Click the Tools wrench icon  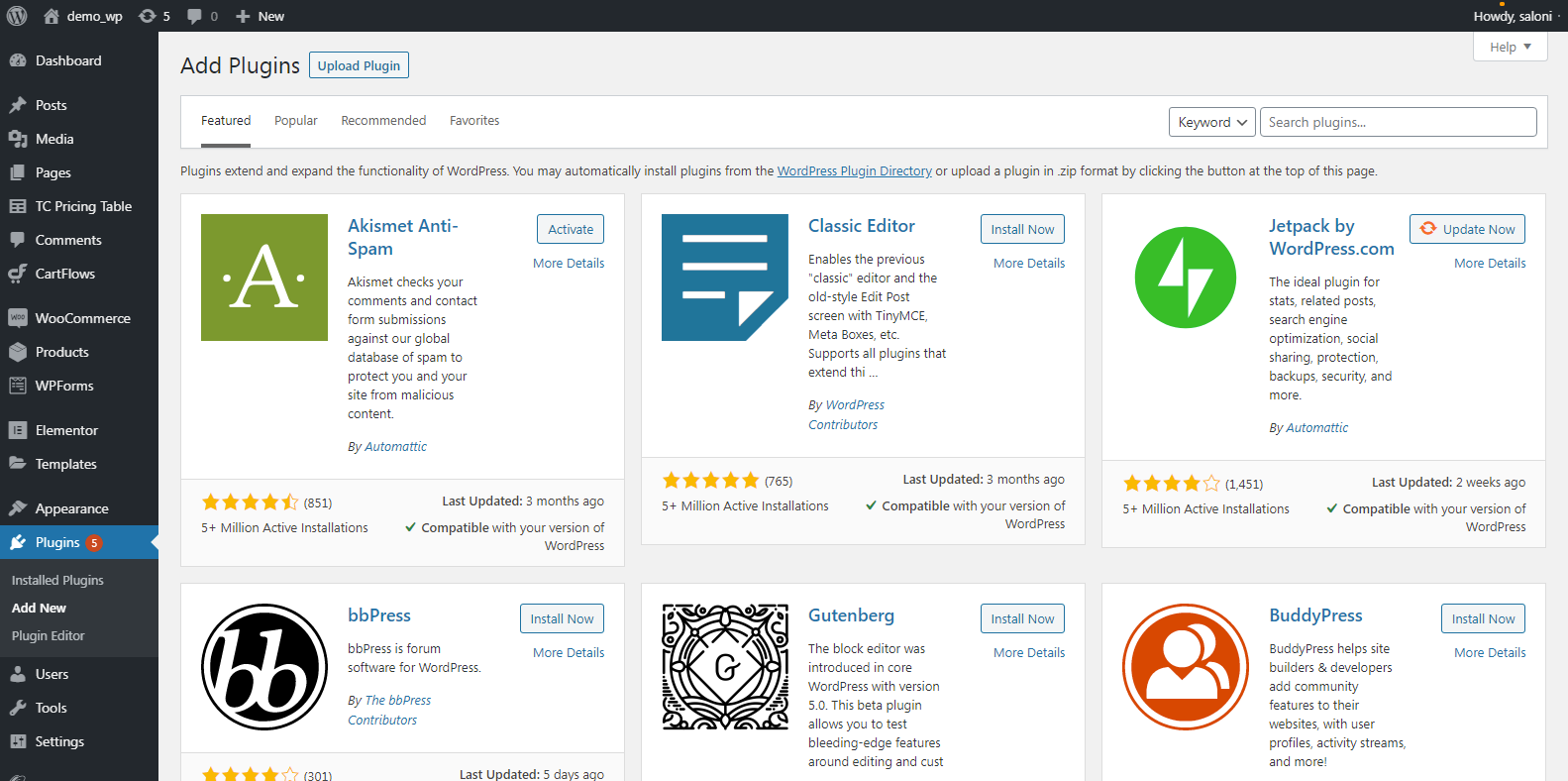pos(18,708)
